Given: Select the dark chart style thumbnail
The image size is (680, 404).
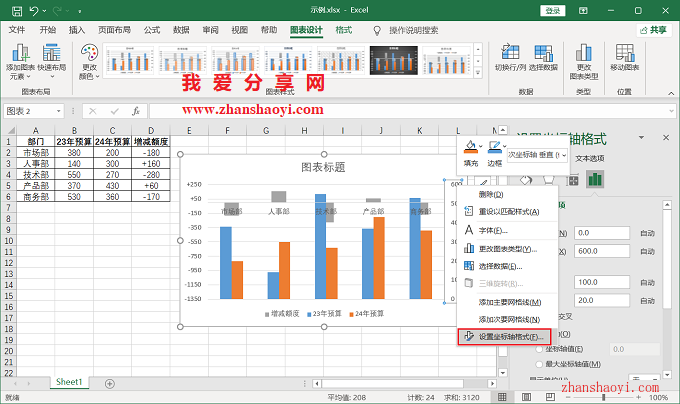Looking at the screenshot, I should coord(393,60).
